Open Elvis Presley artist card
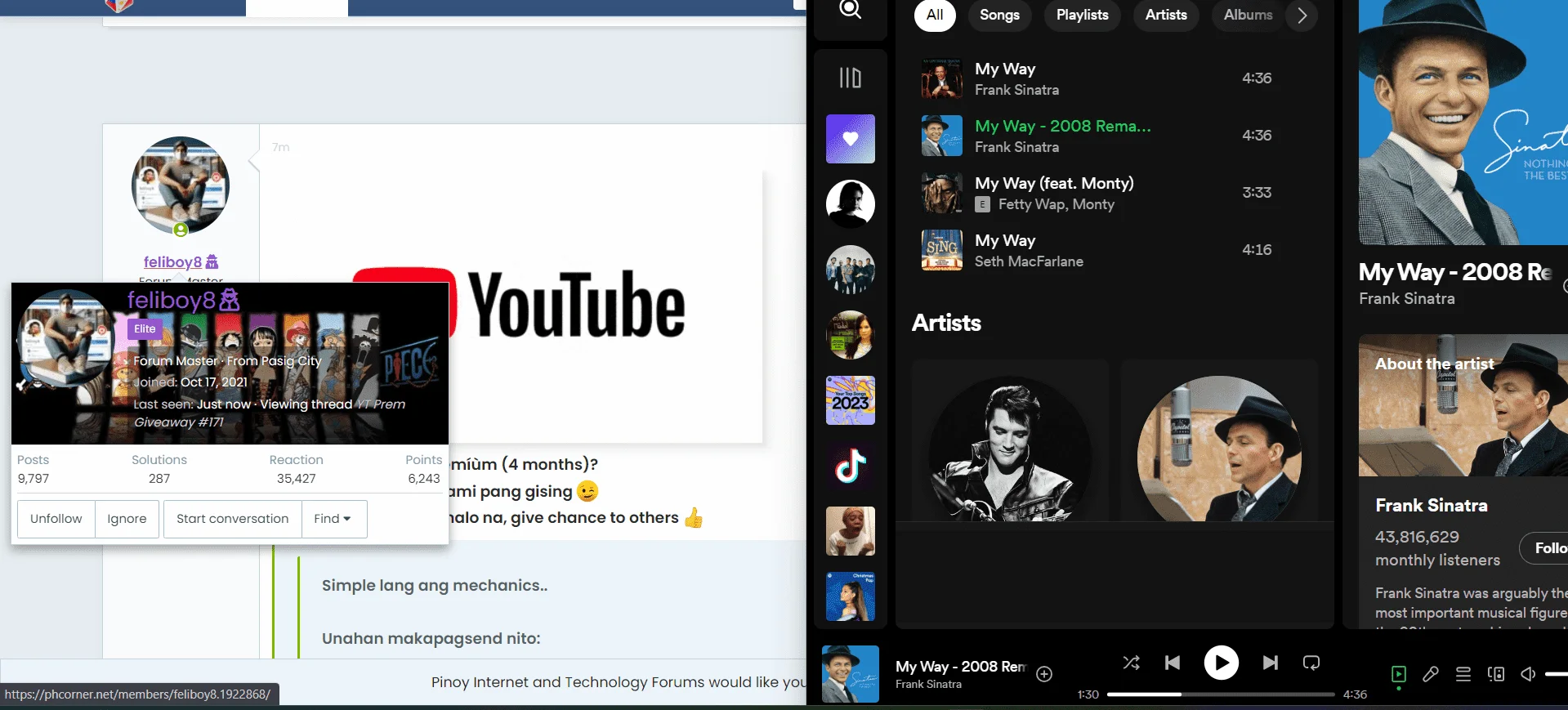This screenshot has height=710, width=1568. (x=1010, y=441)
